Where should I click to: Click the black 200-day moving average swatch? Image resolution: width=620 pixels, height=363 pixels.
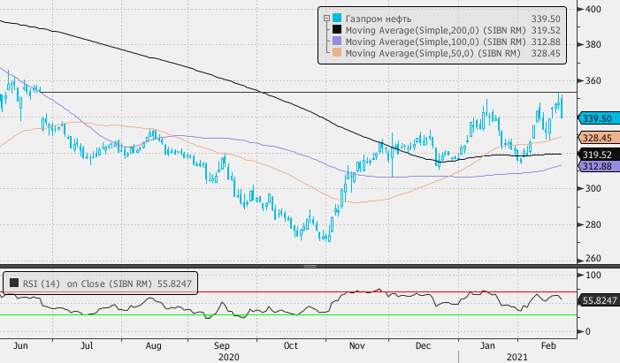click(337, 30)
